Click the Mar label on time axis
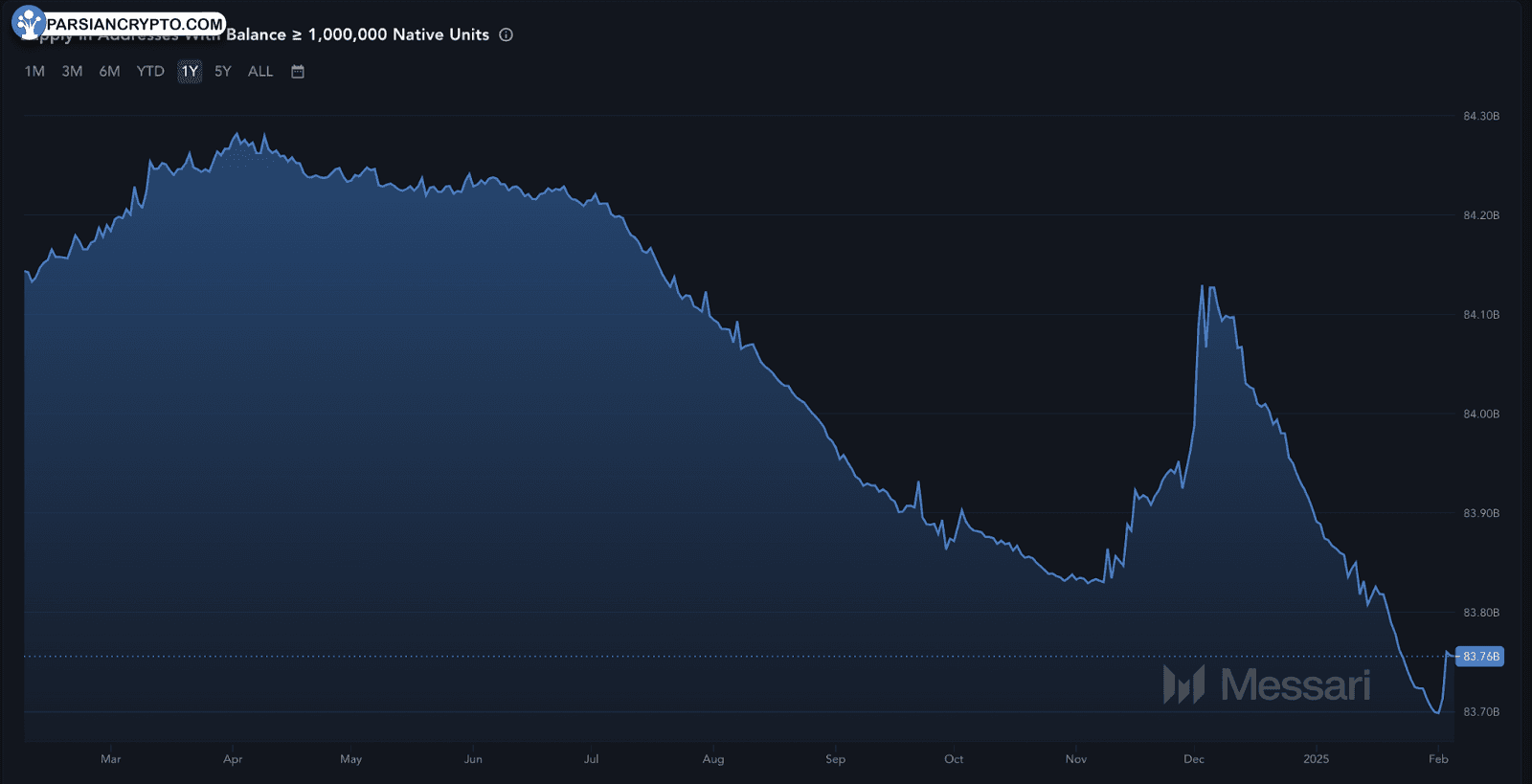 (x=111, y=759)
